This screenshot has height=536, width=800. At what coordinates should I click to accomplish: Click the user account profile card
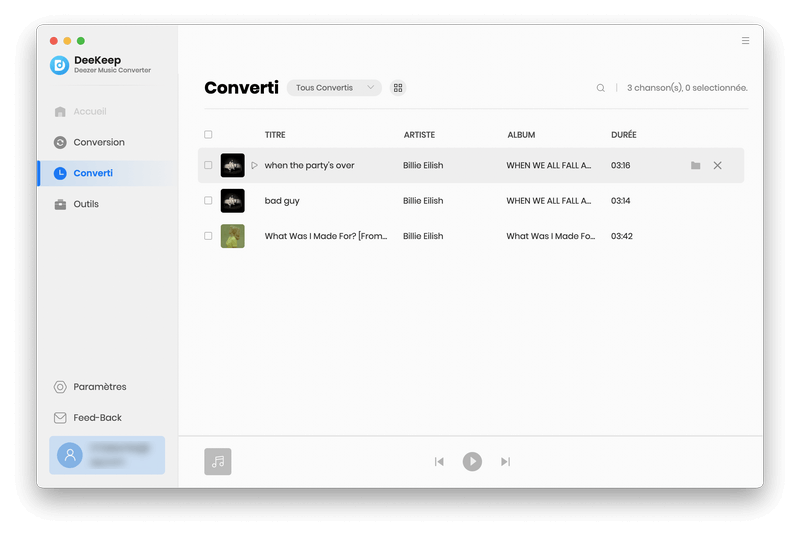pos(107,455)
